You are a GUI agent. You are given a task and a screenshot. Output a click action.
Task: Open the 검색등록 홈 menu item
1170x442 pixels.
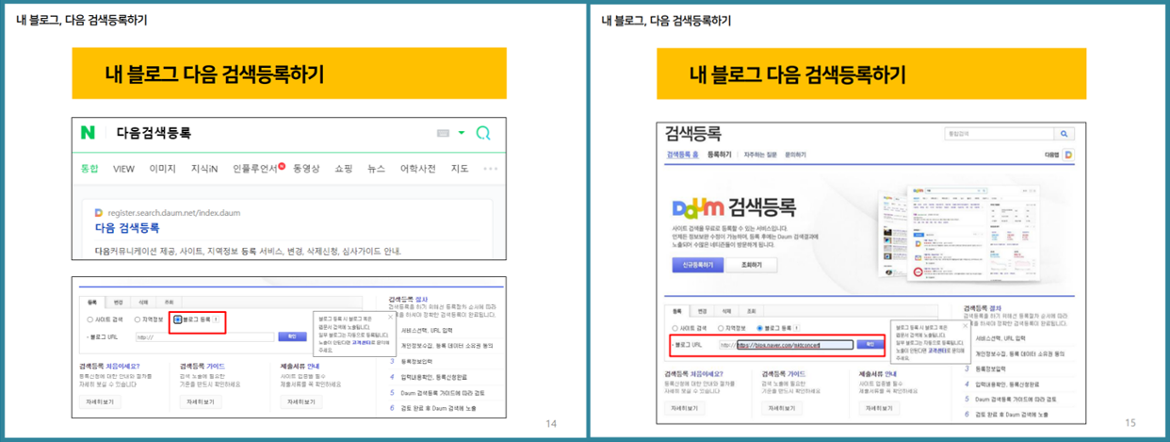pos(683,155)
